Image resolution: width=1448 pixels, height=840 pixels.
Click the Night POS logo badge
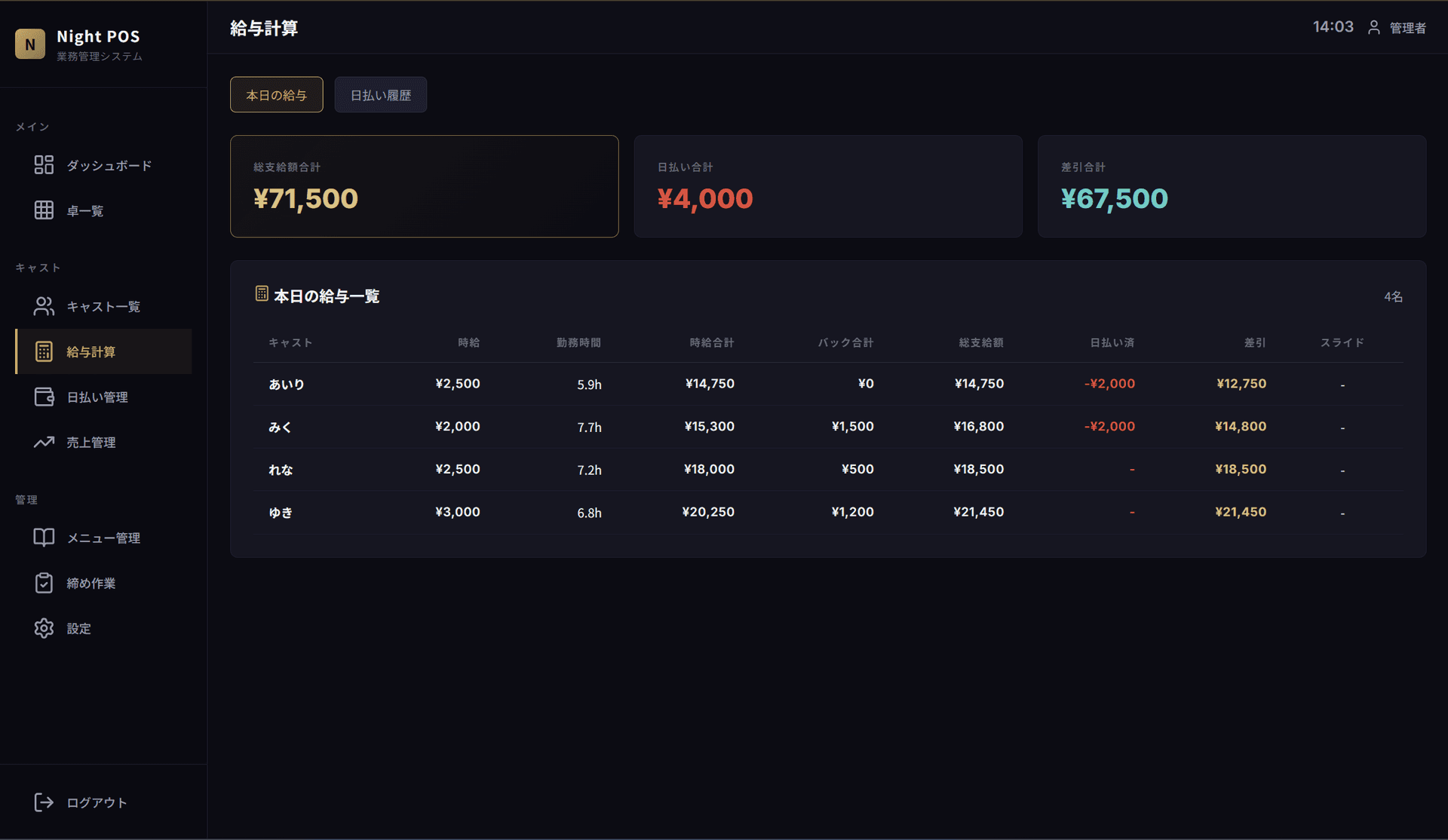click(30, 44)
